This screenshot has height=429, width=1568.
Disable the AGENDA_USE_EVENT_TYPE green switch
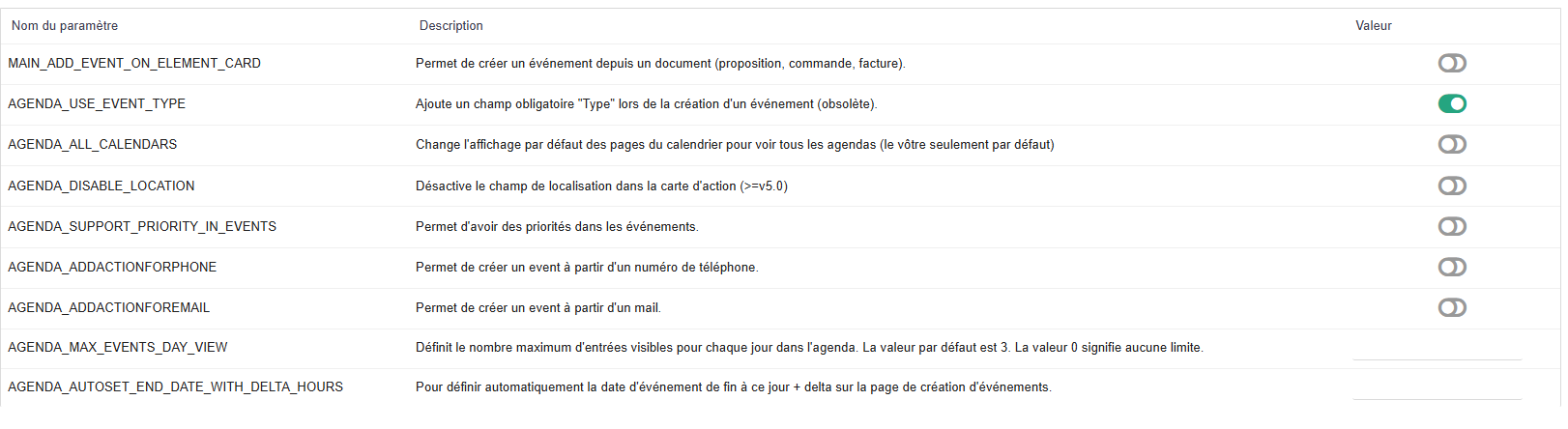[x=1452, y=103]
